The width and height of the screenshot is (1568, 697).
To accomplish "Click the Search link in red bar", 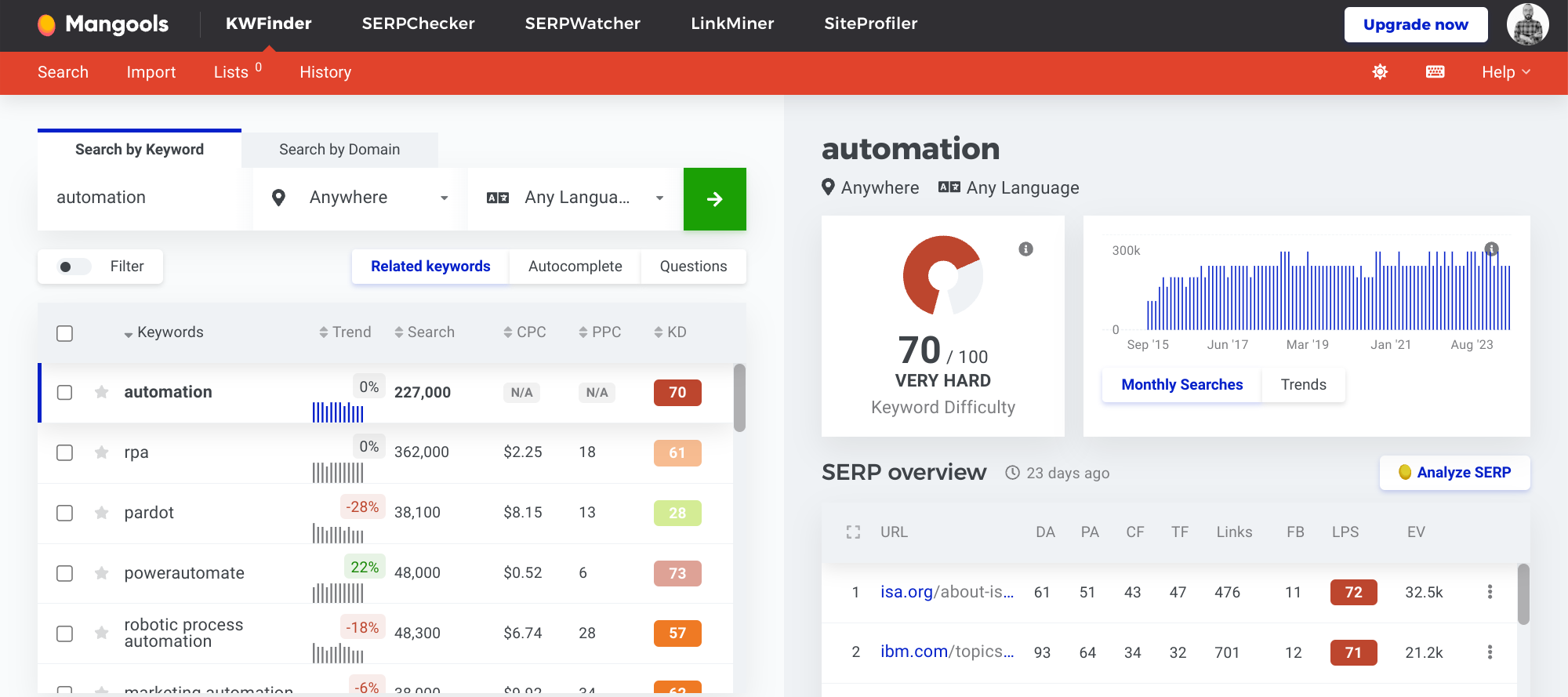I will coord(63,72).
